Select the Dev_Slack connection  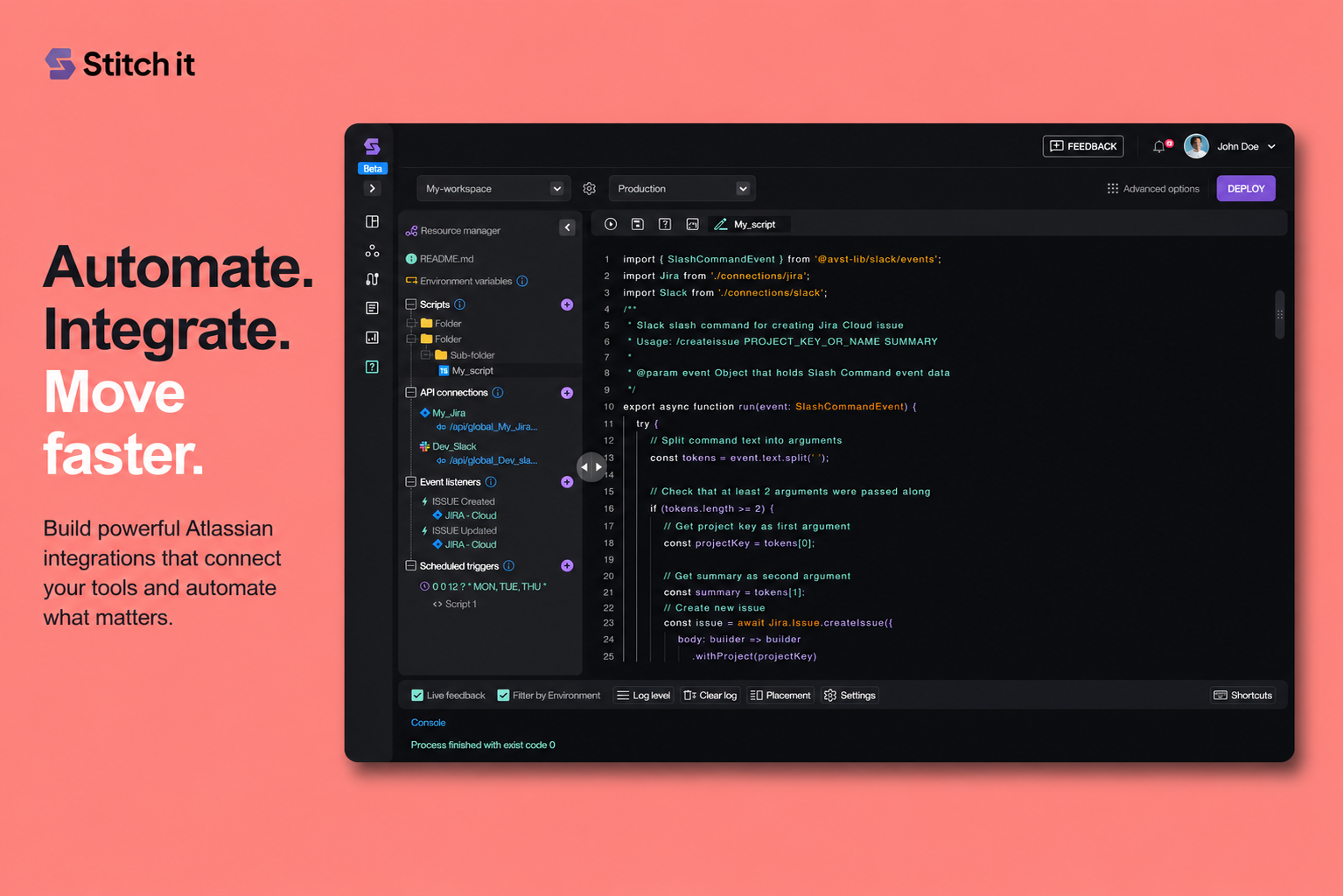(448, 446)
